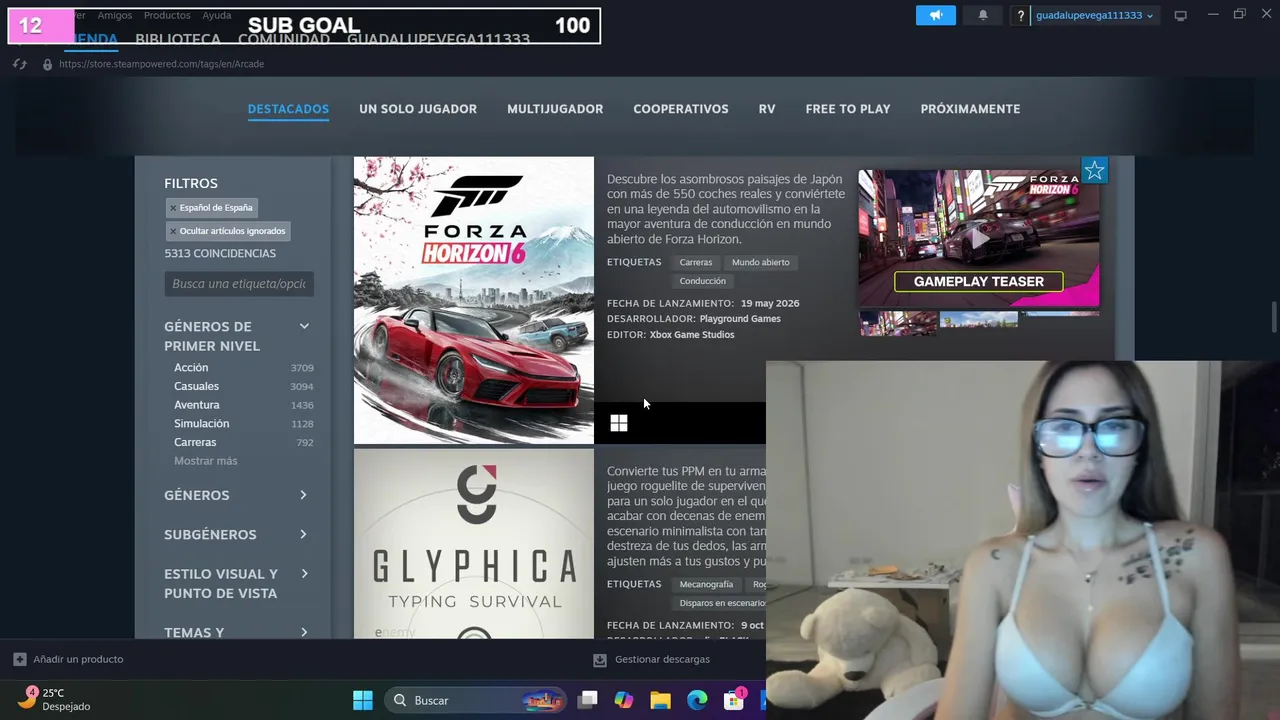Filter by the Simulación genre

tap(201, 424)
